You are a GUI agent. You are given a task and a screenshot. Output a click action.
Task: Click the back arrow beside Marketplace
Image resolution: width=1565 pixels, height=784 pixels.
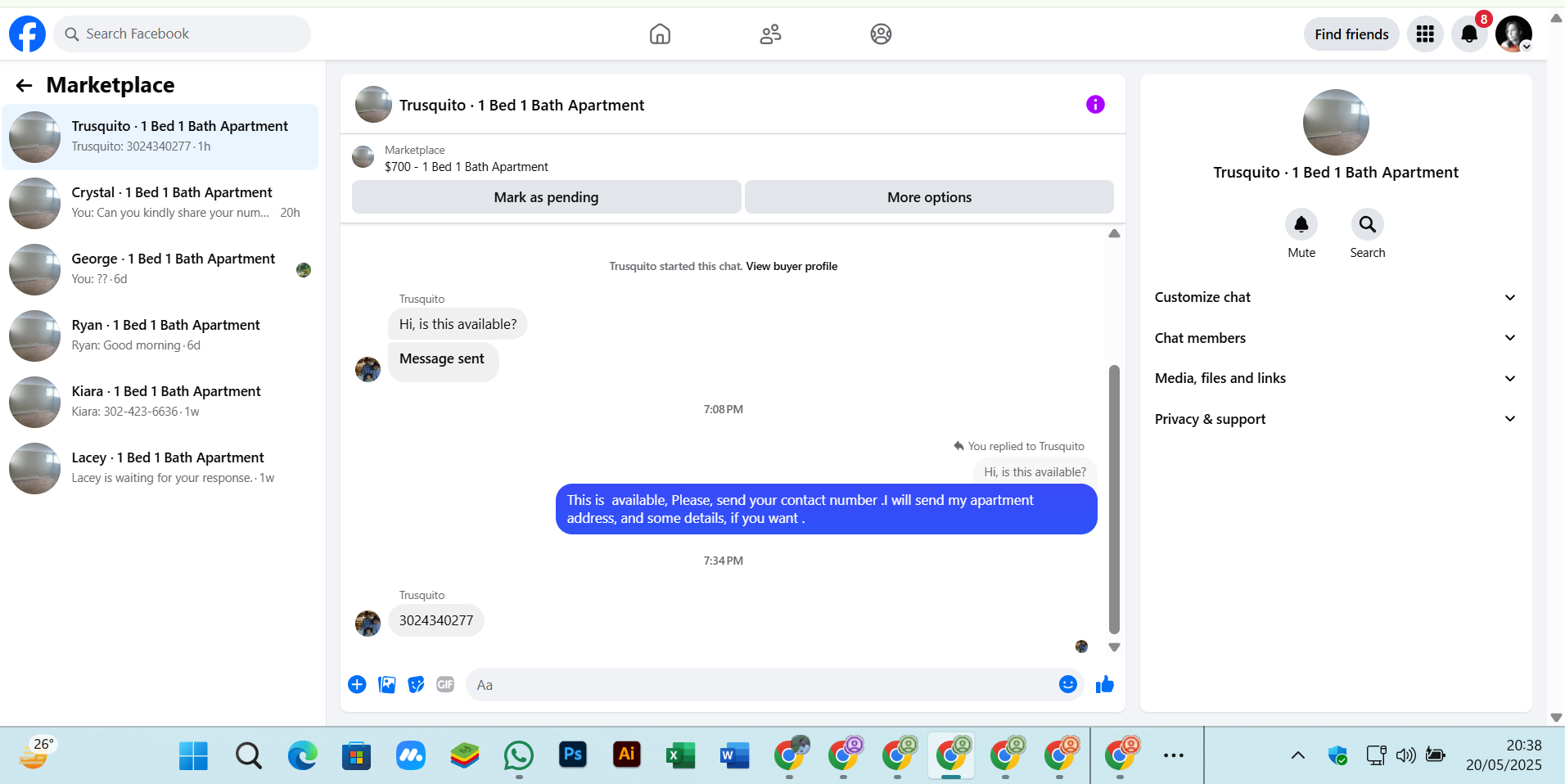pyautogui.click(x=24, y=85)
